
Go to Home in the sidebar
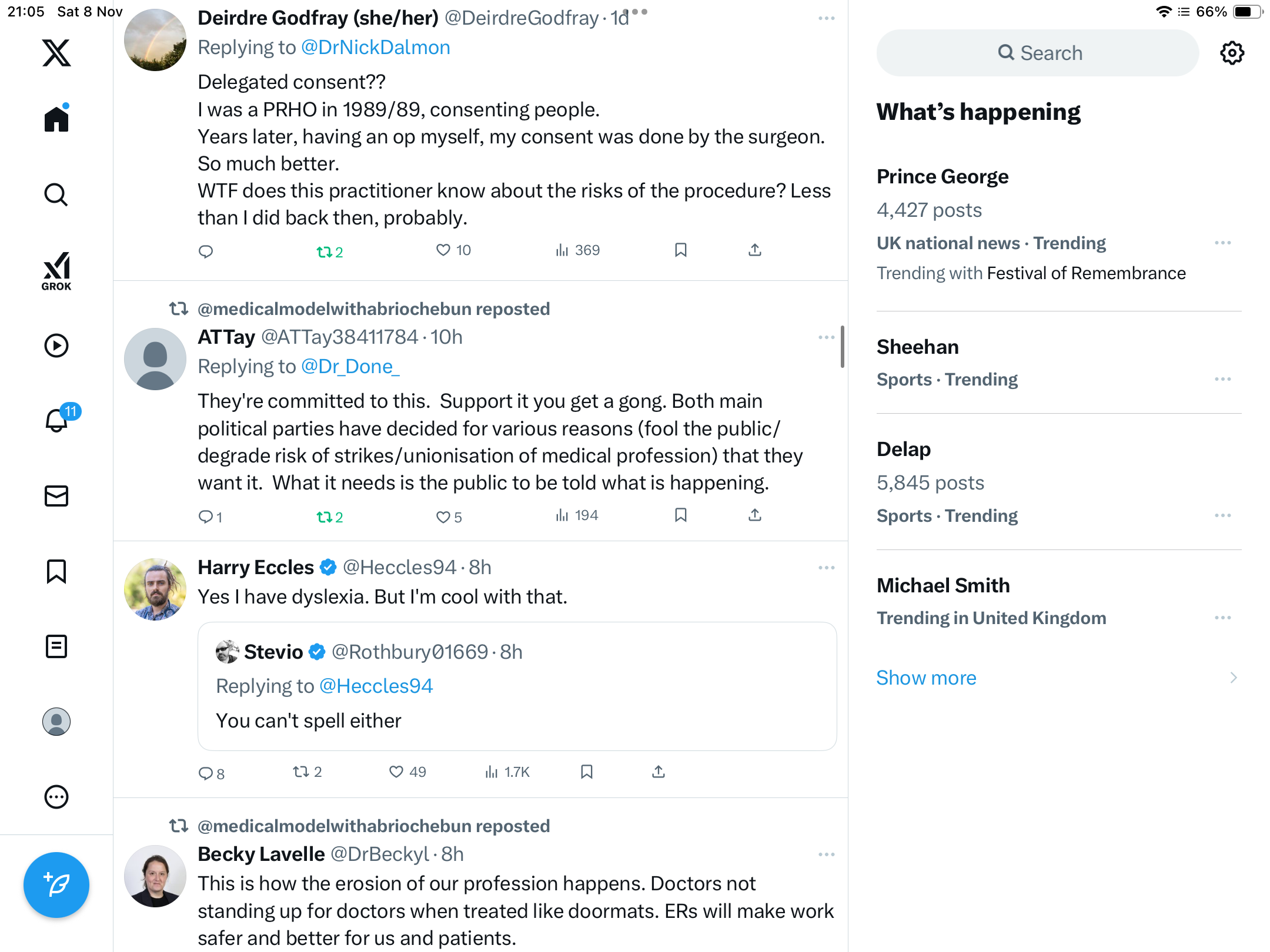pyautogui.click(x=56, y=119)
